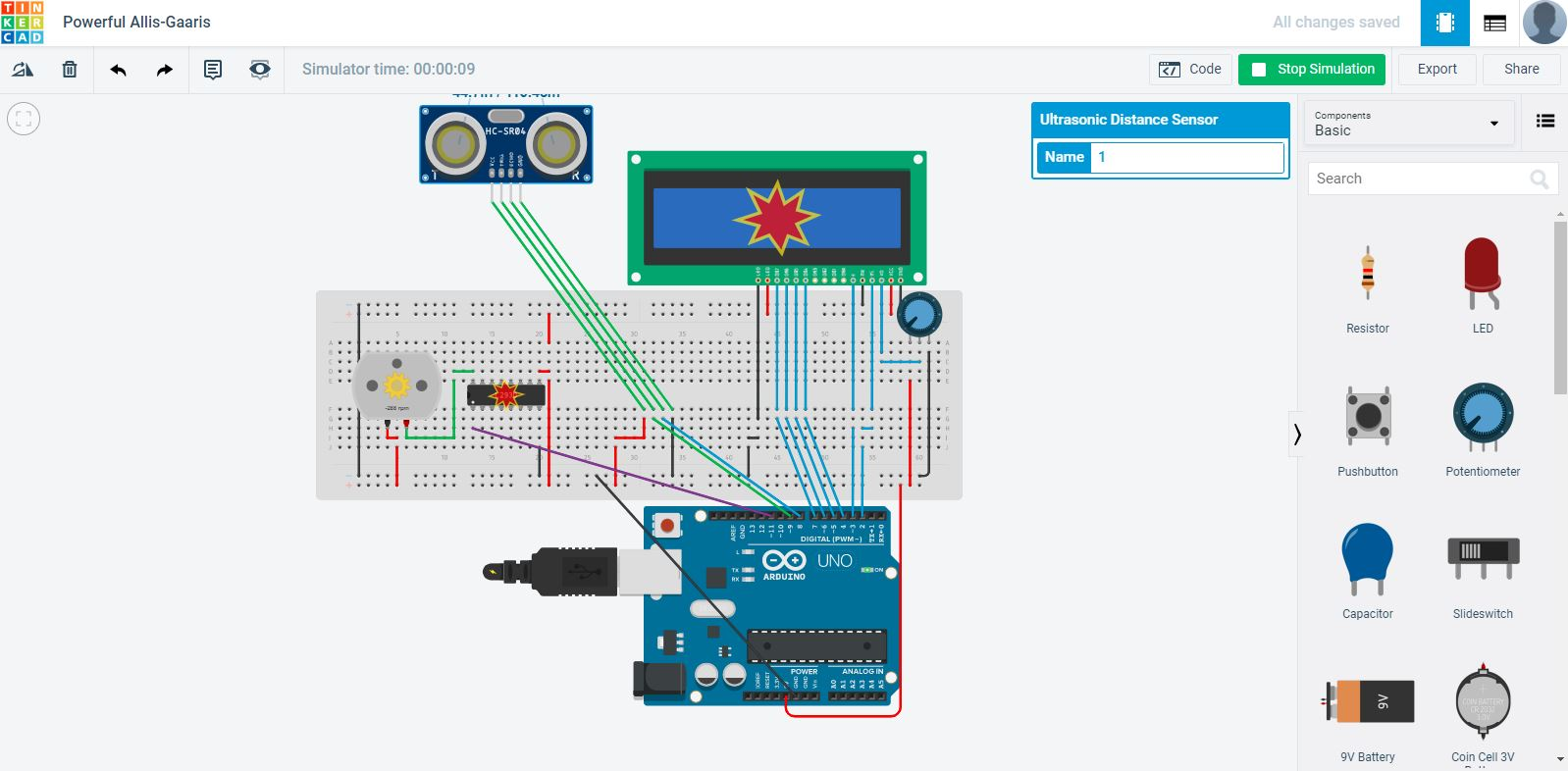Screen dimensions: 1568x771
Task: Open the Components Basic dropdown
Action: pos(1408,124)
